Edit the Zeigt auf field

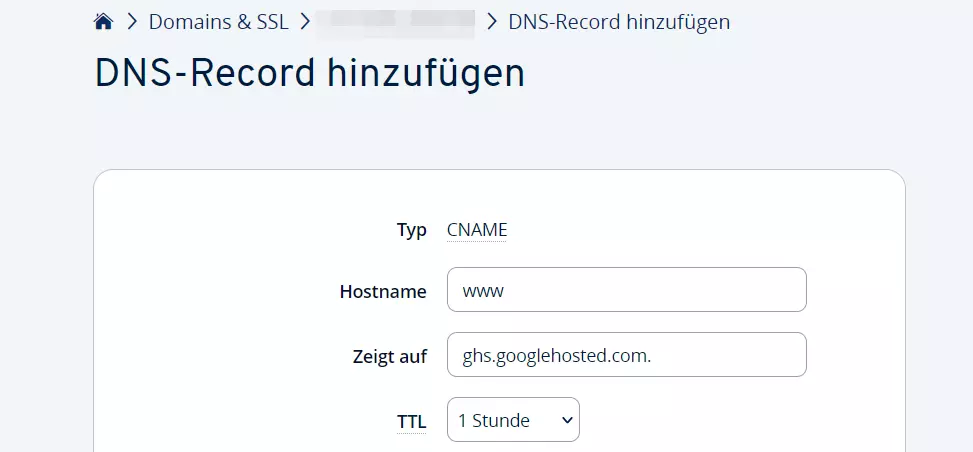coord(627,355)
